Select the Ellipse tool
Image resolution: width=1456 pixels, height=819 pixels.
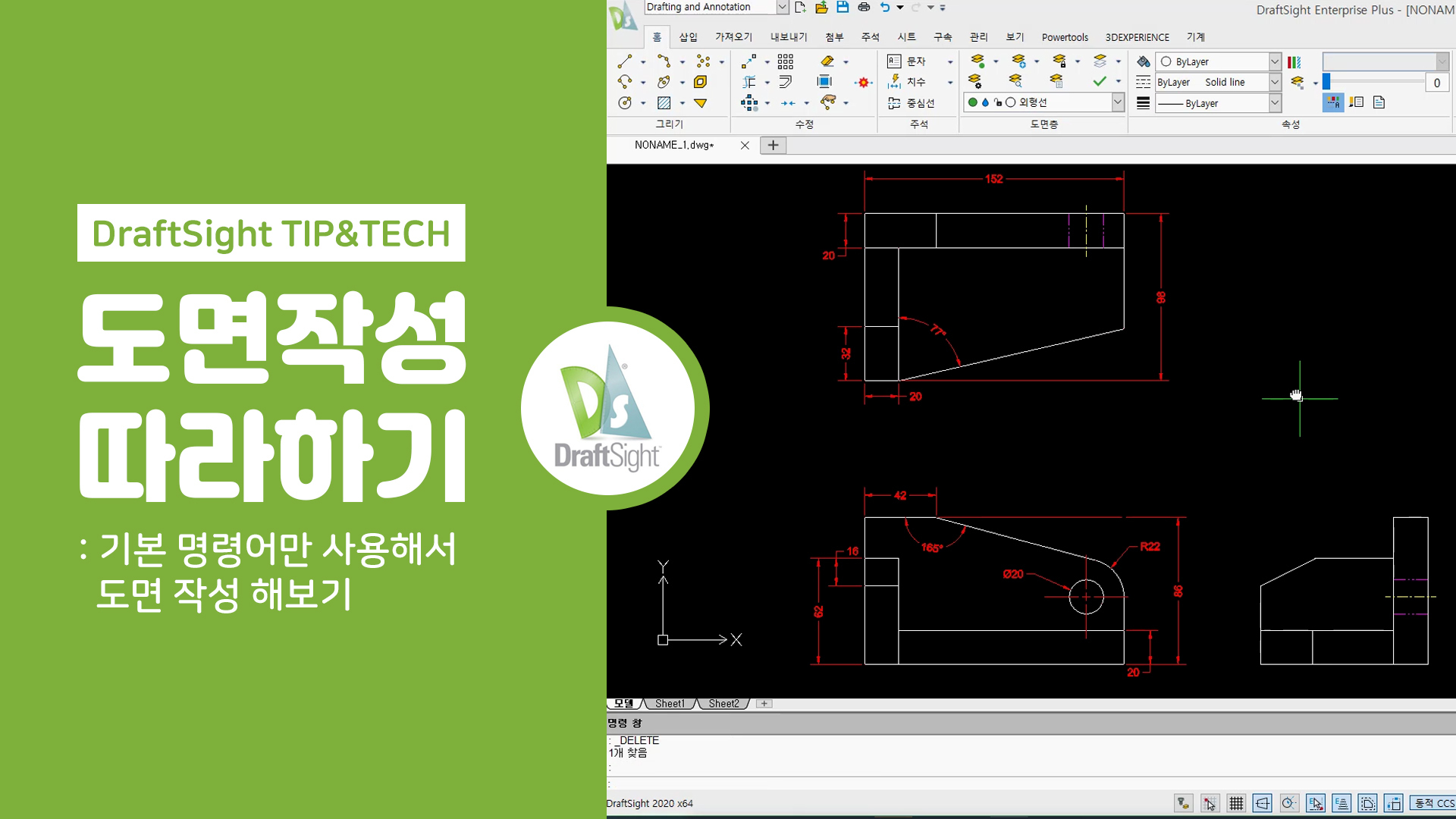click(664, 82)
